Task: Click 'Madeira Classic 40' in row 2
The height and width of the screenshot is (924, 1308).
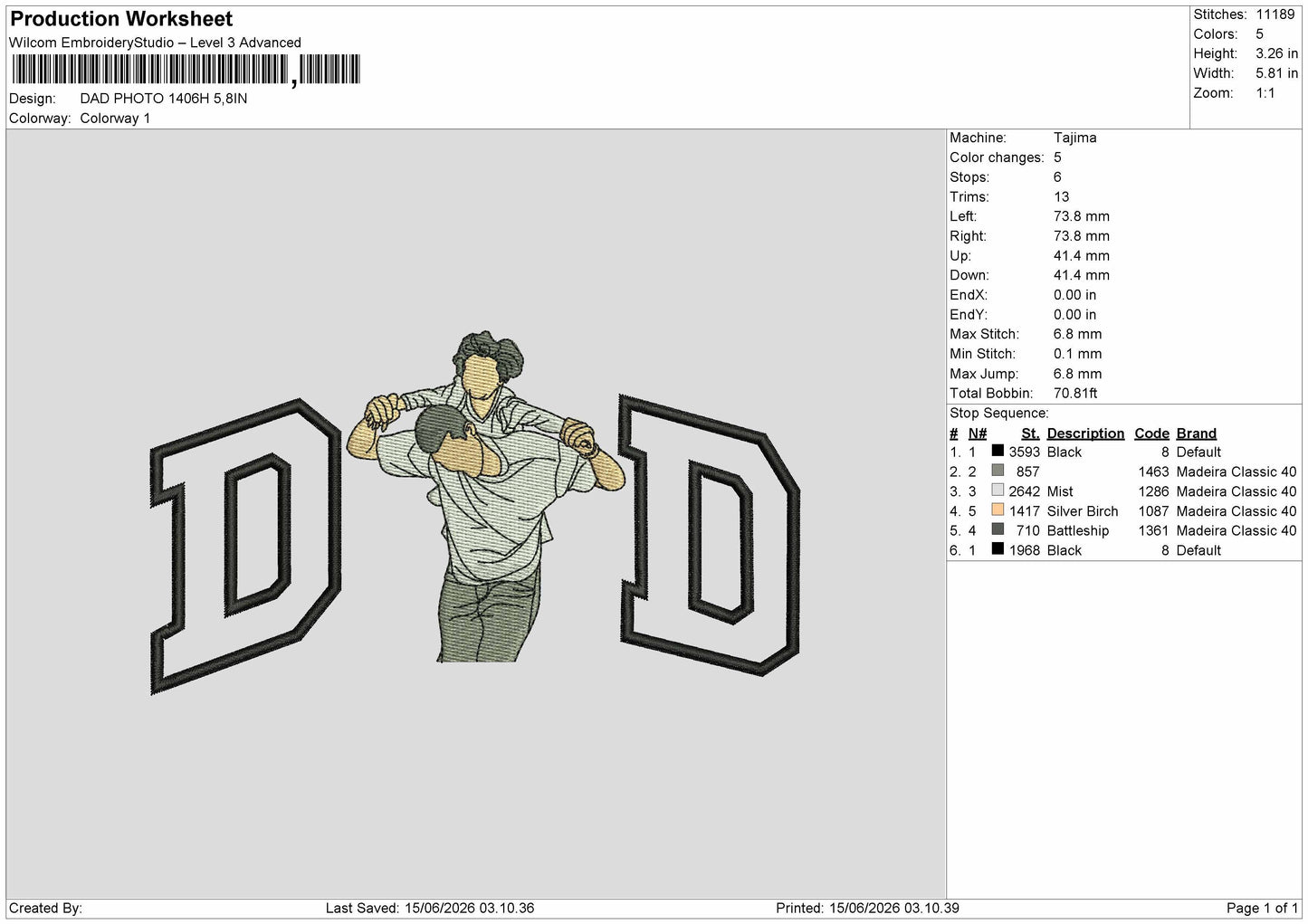Action: coord(1236,472)
